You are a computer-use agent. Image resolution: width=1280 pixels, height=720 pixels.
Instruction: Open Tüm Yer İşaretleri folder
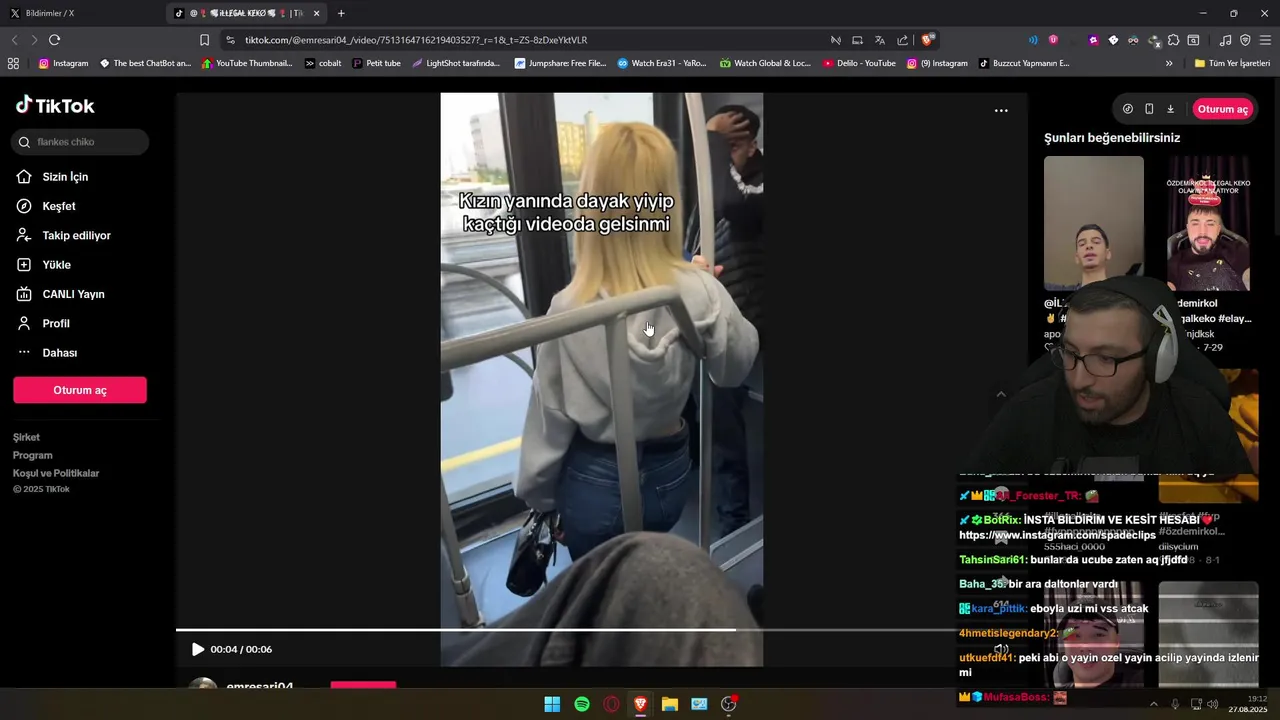(1232, 63)
